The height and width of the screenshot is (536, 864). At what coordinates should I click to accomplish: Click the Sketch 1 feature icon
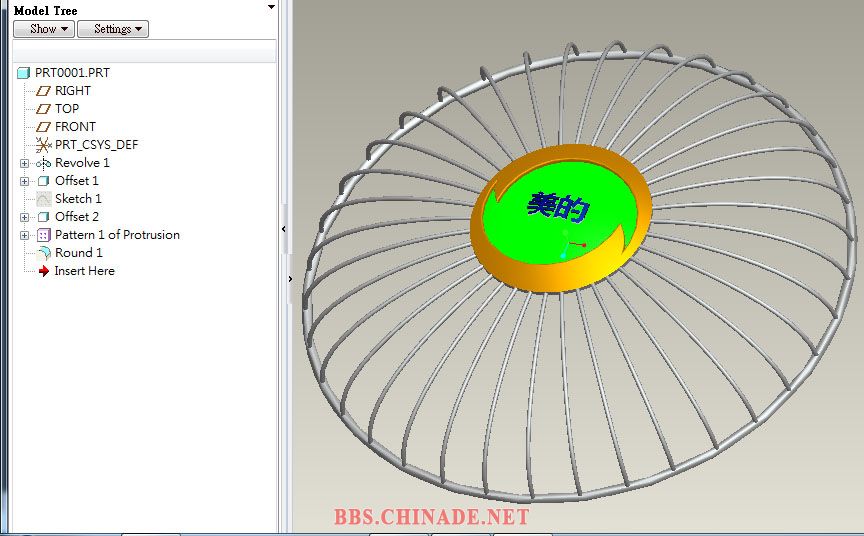44,199
